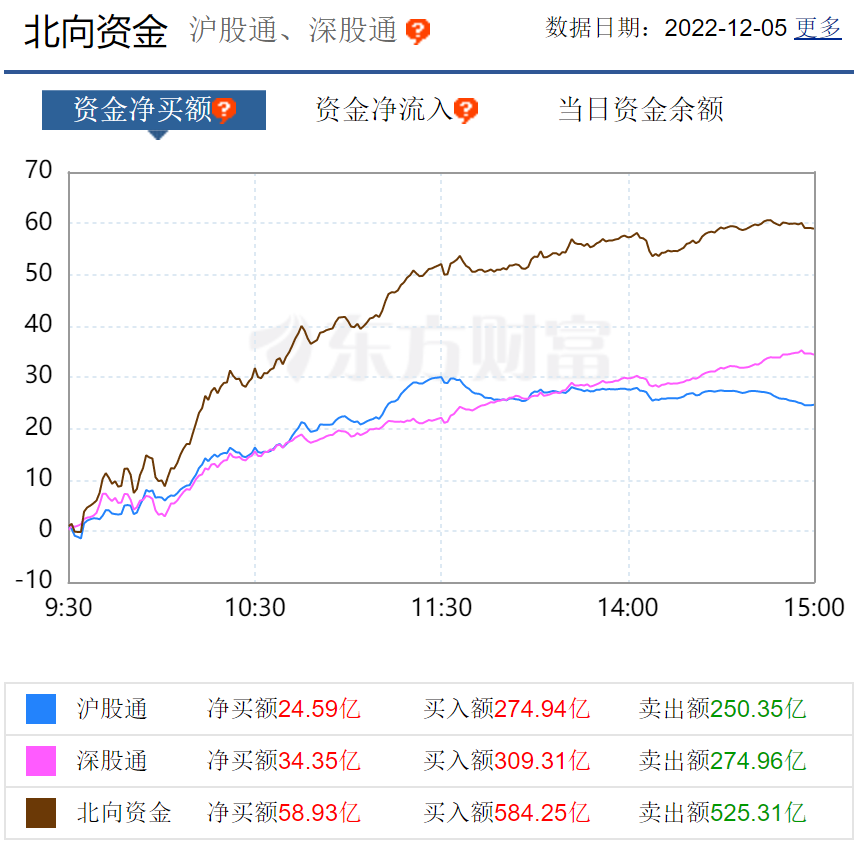Screen dimensions: 854x849
Task: Click the 买入额309.31亿 cell
Action: [507, 761]
